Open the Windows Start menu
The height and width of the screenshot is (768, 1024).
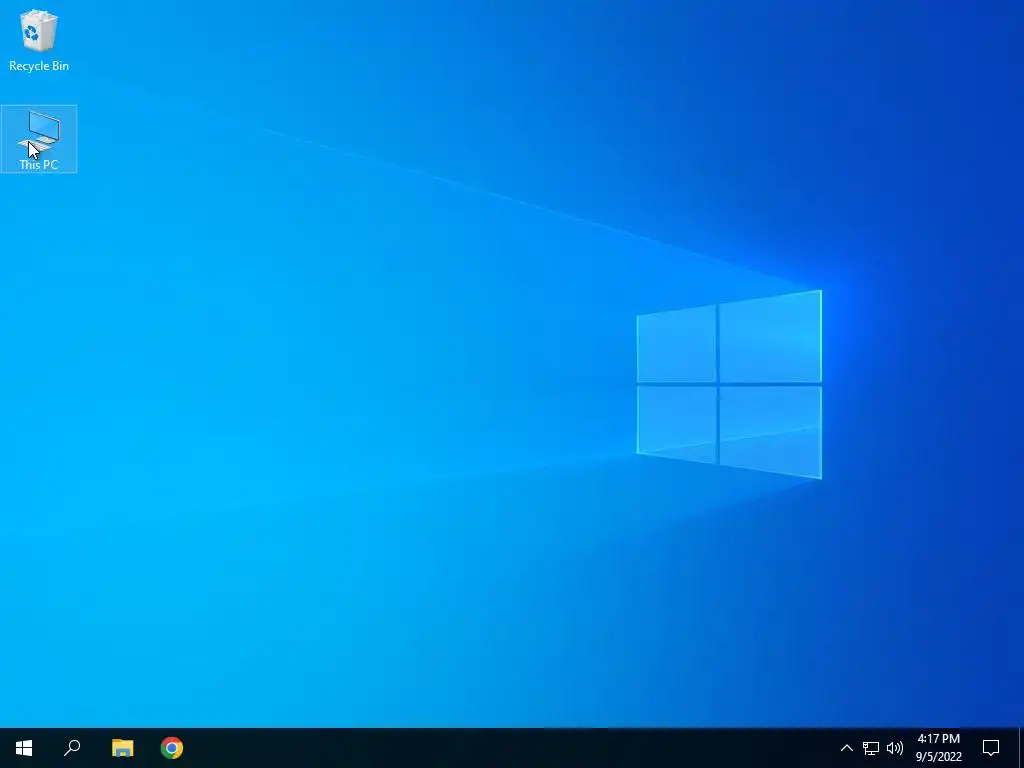click(x=24, y=748)
